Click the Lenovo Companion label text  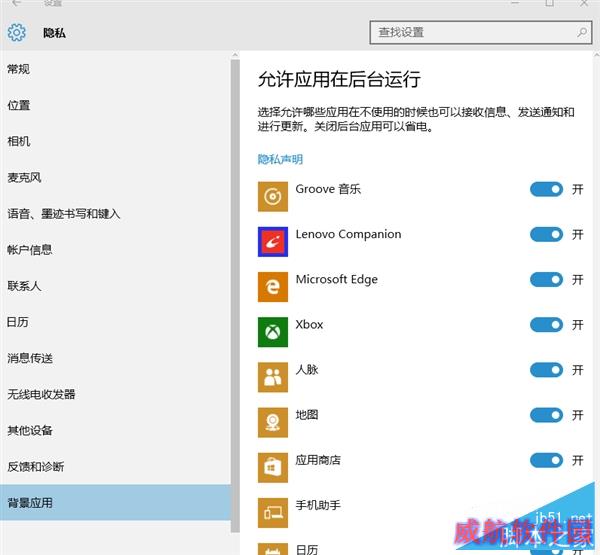[x=348, y=234]
